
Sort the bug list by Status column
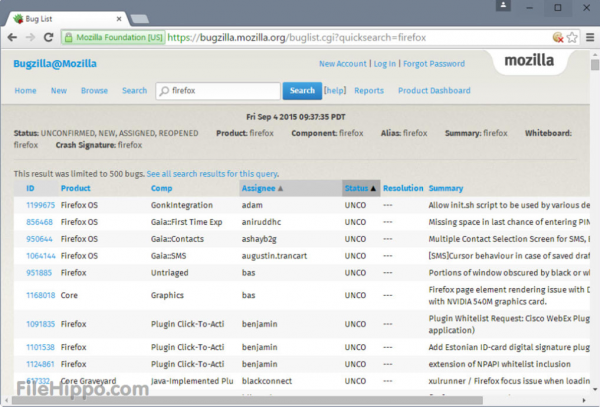click(359, 187)
